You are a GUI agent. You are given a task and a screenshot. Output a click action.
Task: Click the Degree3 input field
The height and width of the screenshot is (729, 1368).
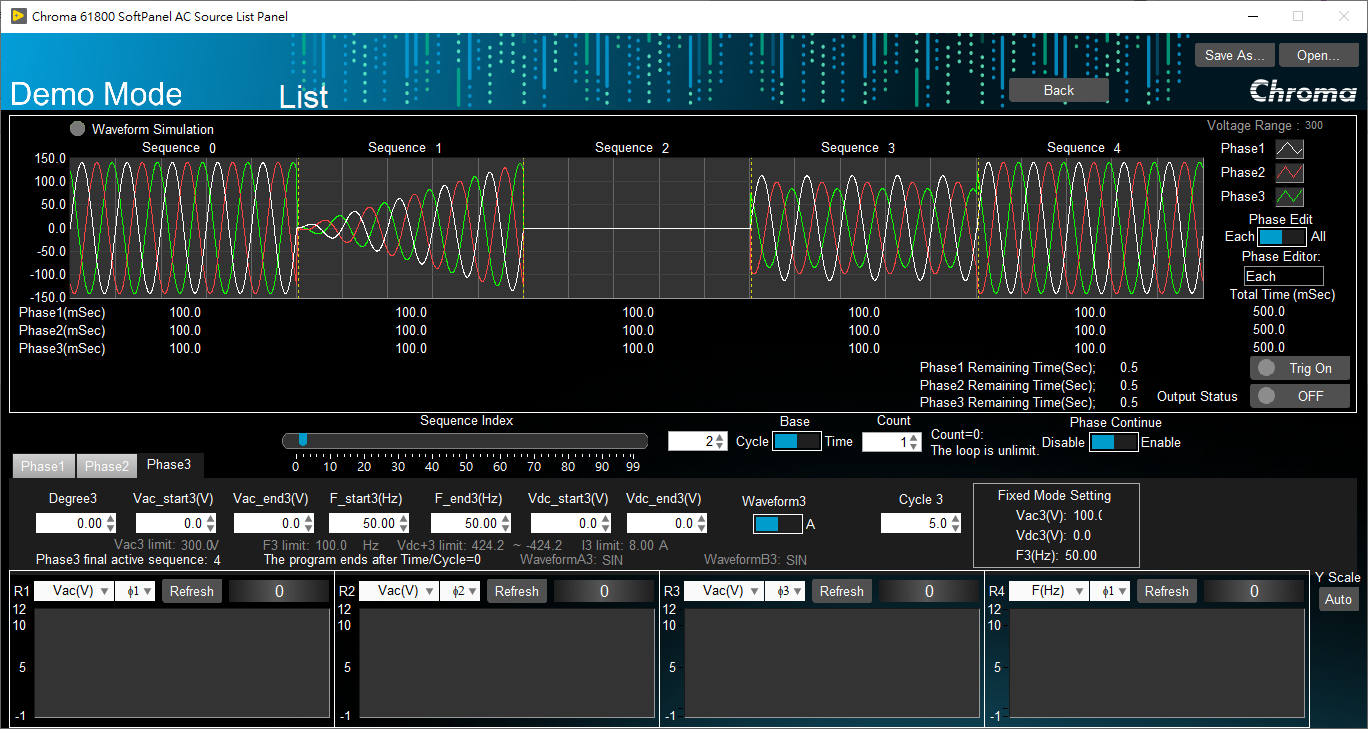69,523
